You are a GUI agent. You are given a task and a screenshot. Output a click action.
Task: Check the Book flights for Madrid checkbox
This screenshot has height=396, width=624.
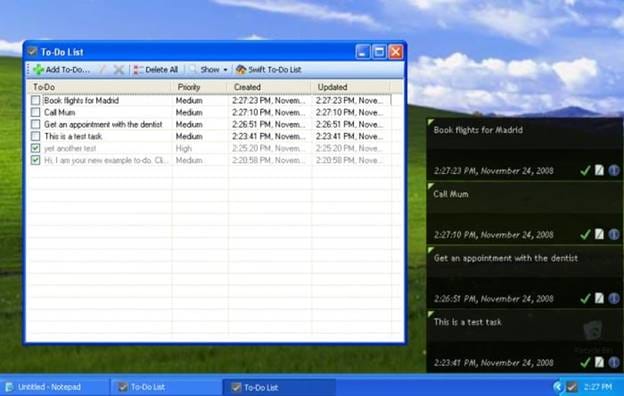pos(35,100)
